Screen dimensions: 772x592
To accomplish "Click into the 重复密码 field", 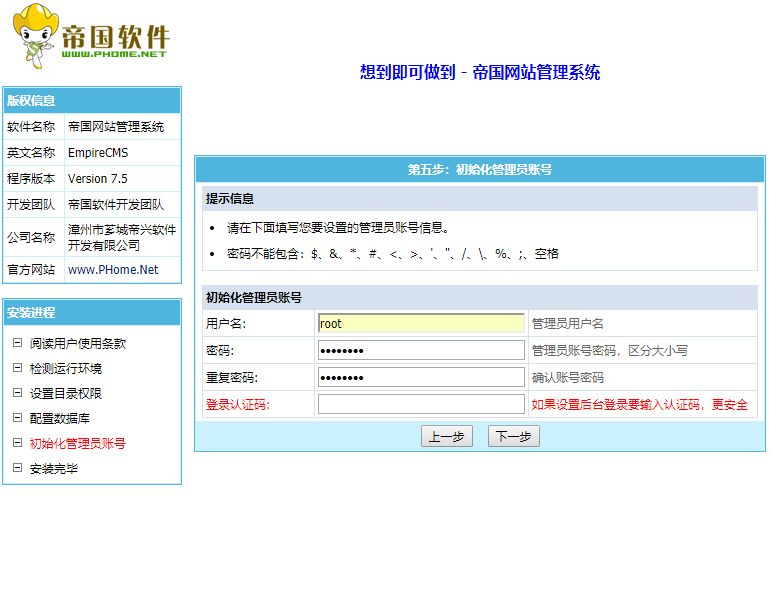I will [x=421, y=378].
